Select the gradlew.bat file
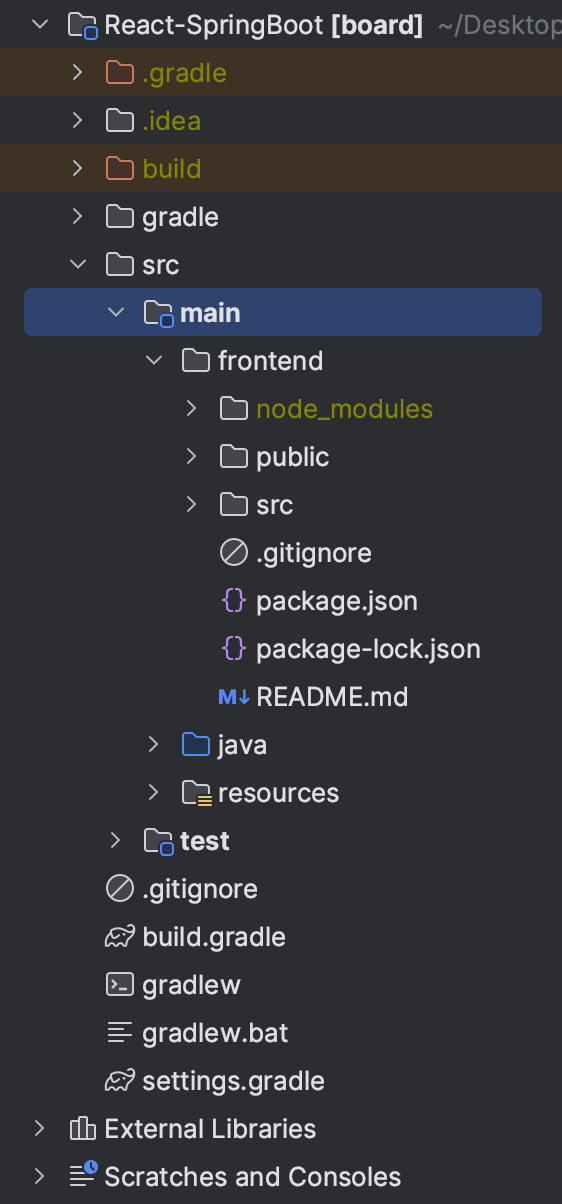562x1204 pixels. (215, 1033)
